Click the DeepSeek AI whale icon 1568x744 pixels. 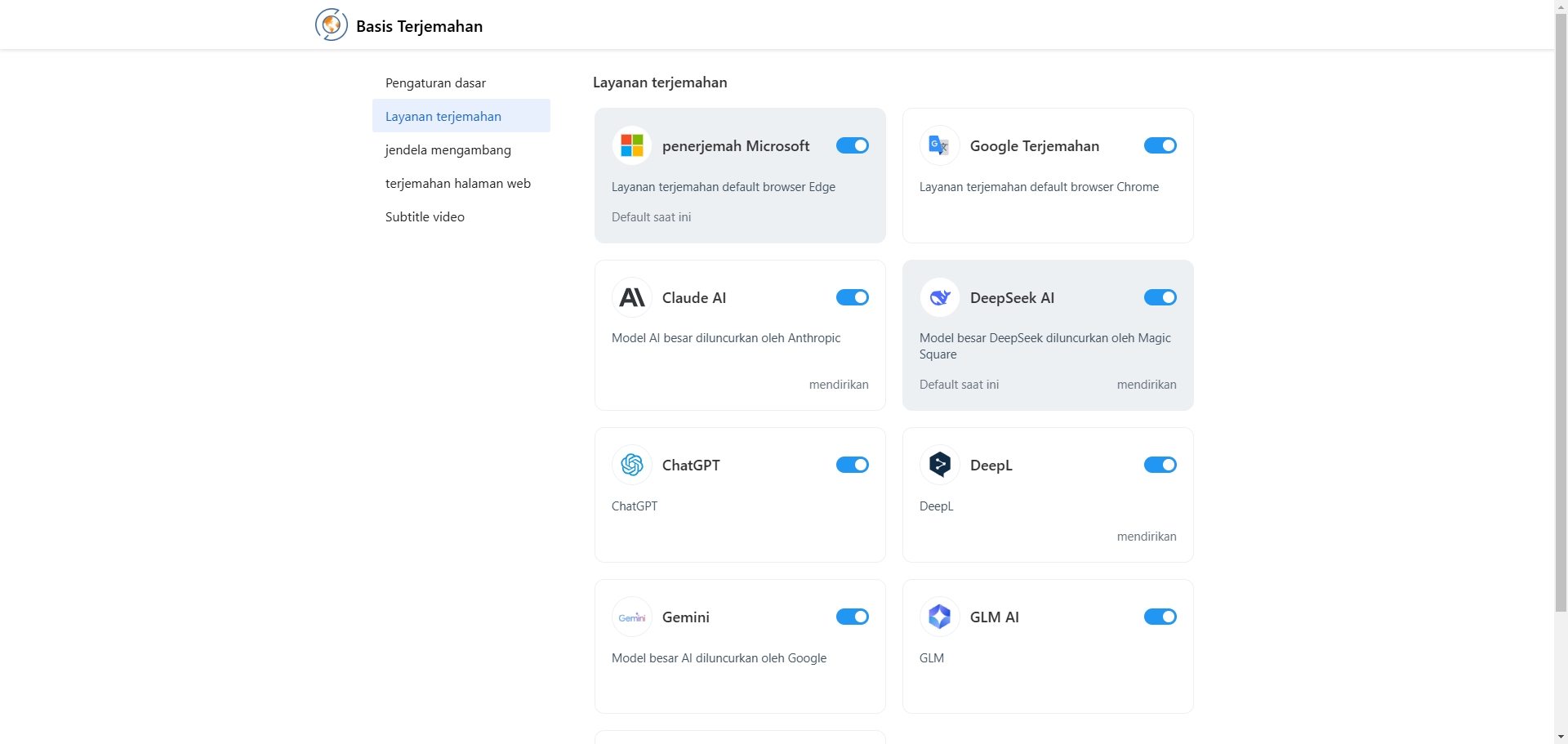coord(940,298)
